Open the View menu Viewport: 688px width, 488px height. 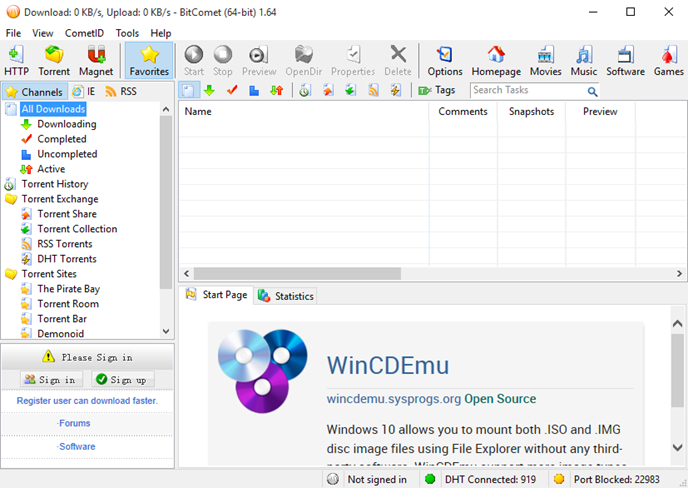click(43, 33)
